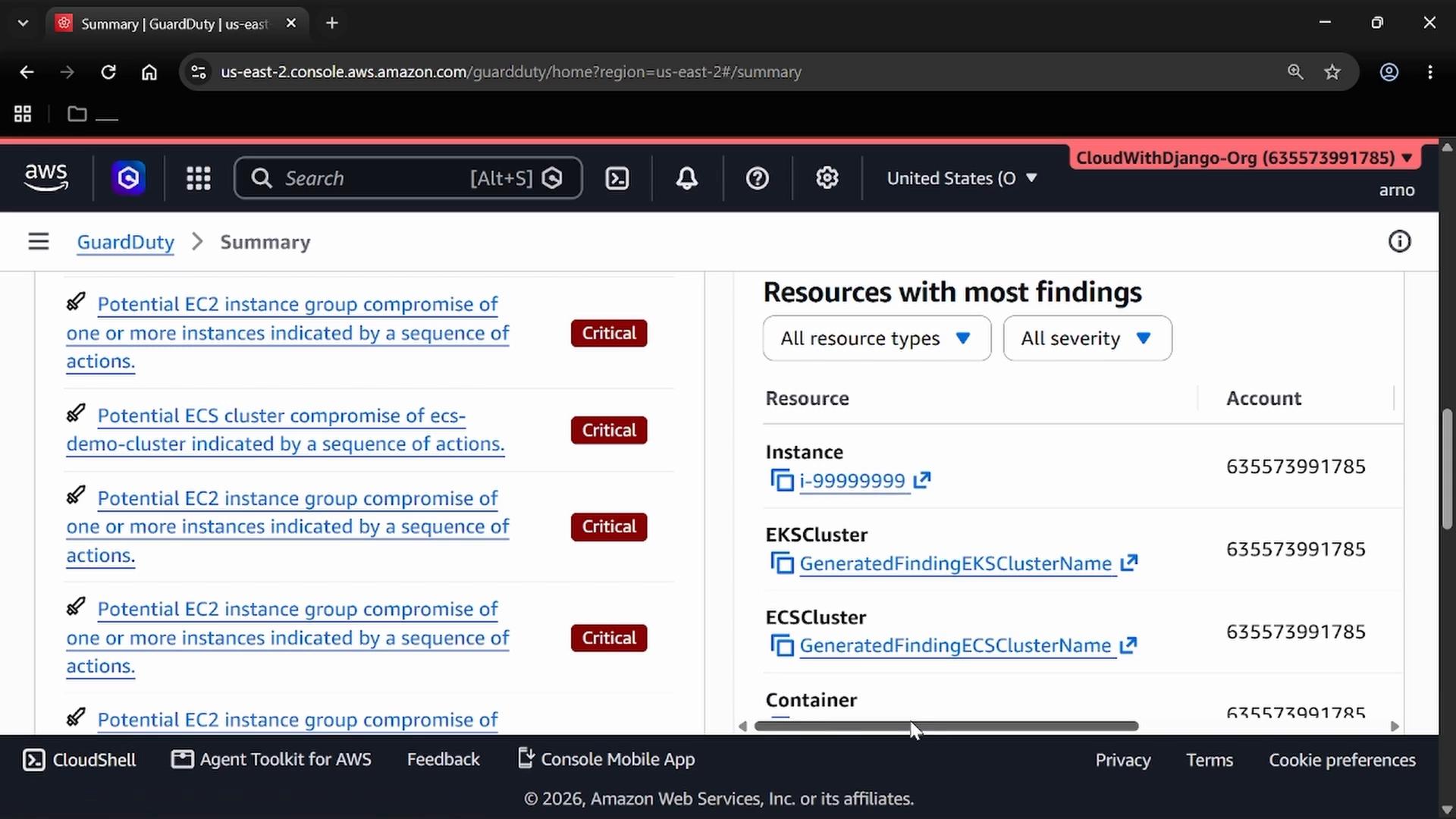1456x819 pixels.
Task: Open the browser profile icon
Action: point(1389,72)
